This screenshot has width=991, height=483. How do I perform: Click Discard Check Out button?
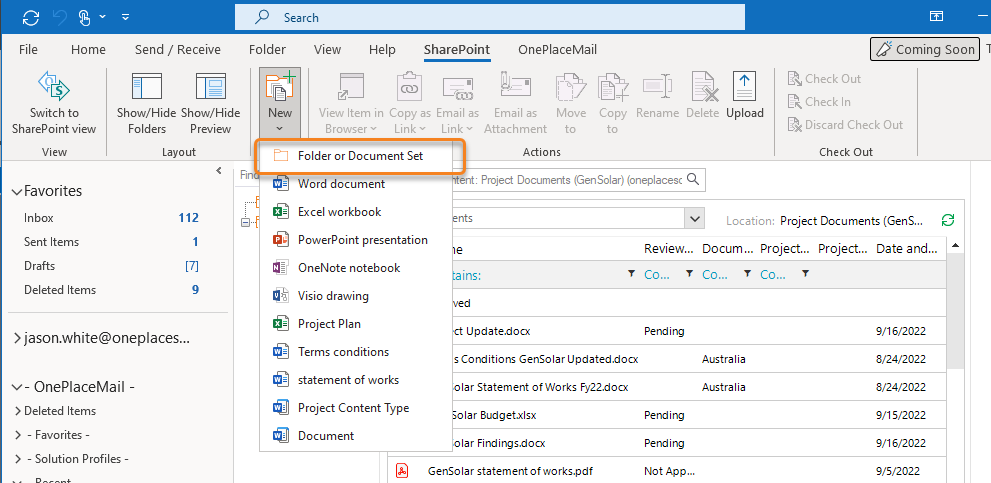[x=845, y=125]
